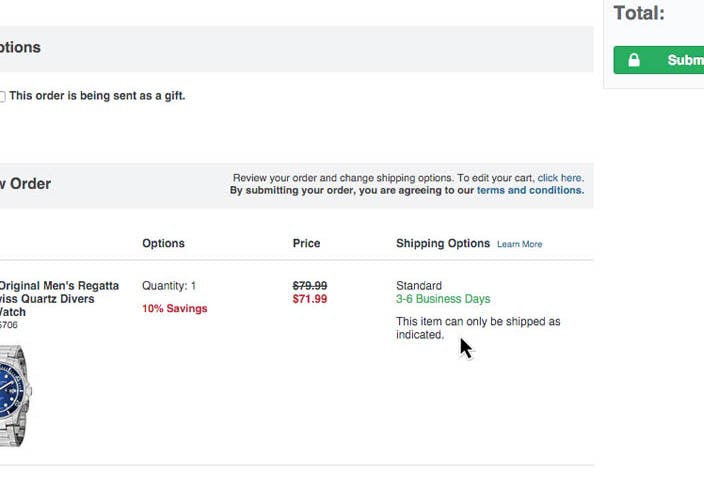This screenshot has height=497, width=704.
Task: Click the Total label in order summary
Action: [x=638, y=13]
